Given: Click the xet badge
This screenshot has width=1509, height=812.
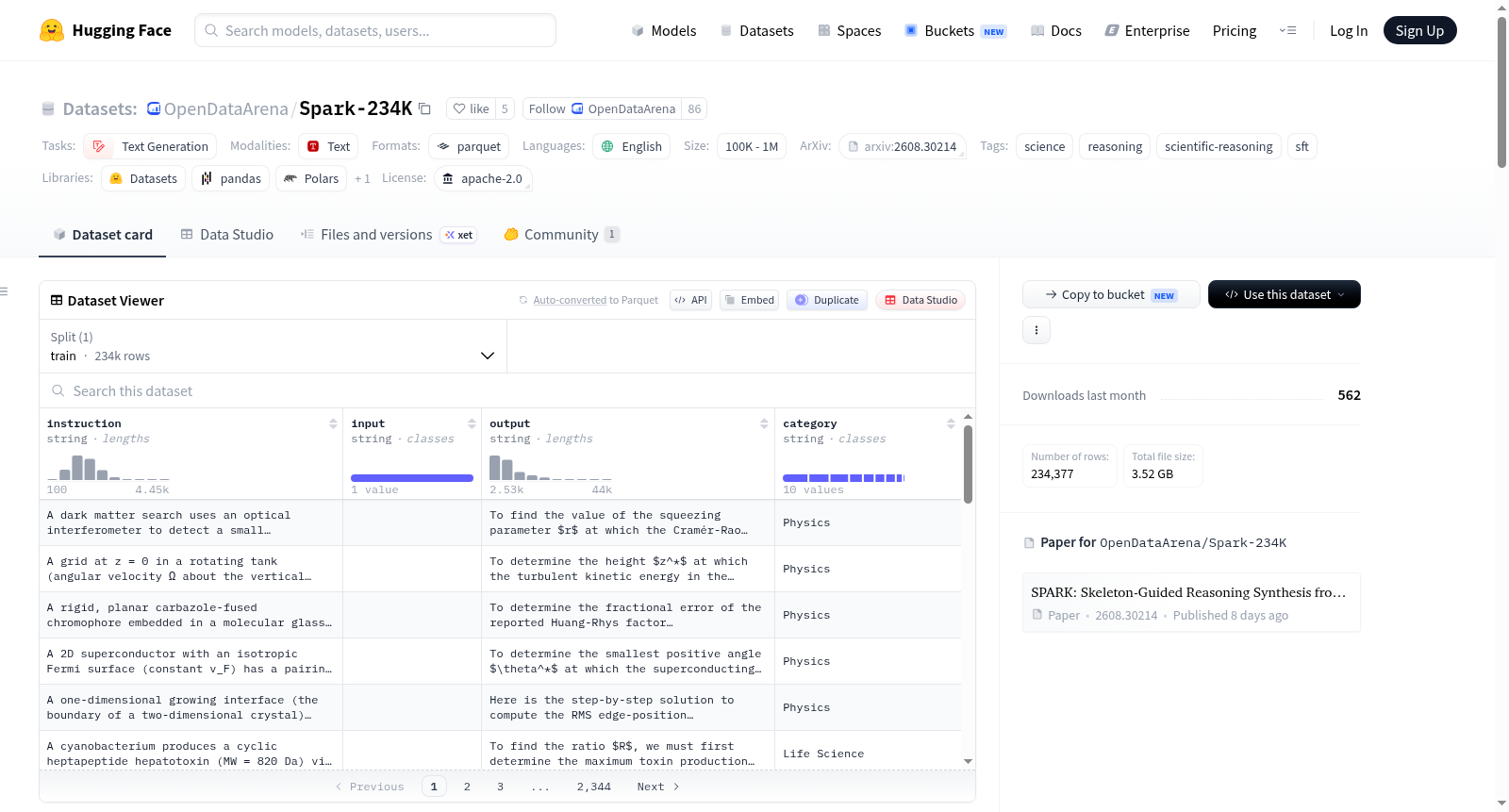Looking at the screenshot, I should pos(459,235).
